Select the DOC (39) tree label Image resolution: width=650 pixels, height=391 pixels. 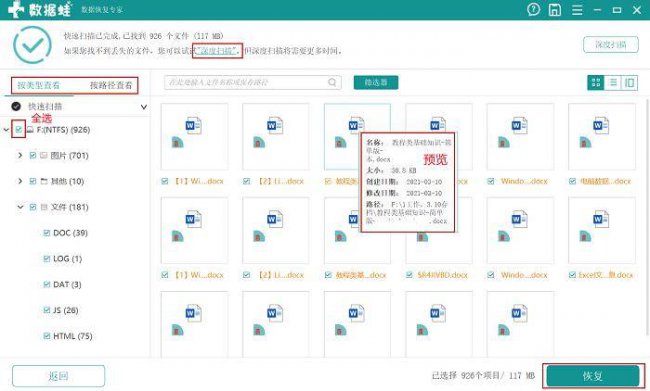(70, 233)
